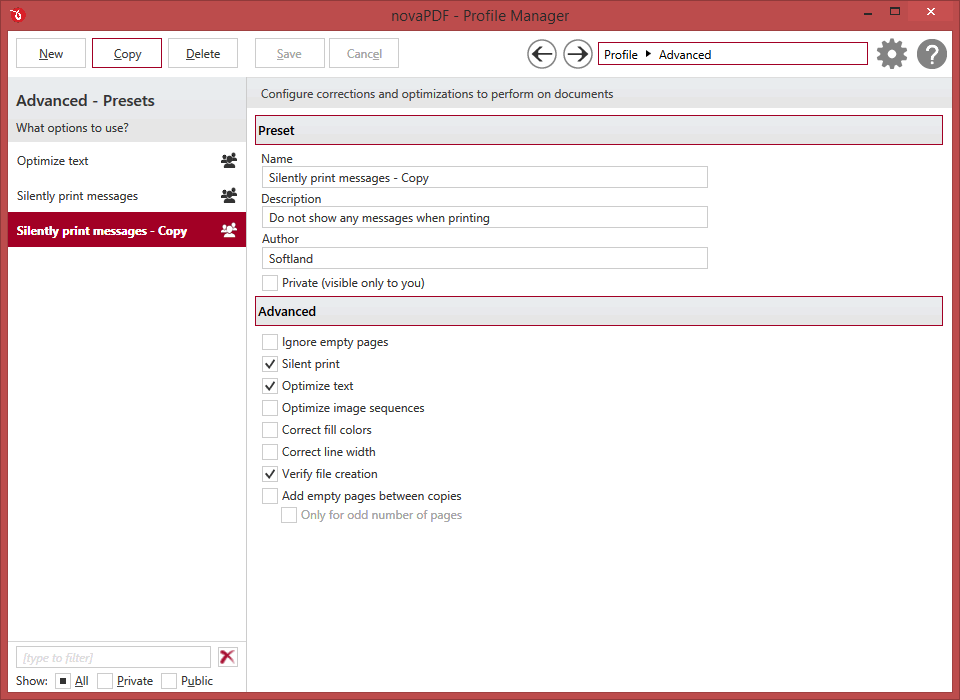This screenshot has width=960, height=700.
Task: Uncheck the Optimize text checkbox
Action: tap(270, 386)
